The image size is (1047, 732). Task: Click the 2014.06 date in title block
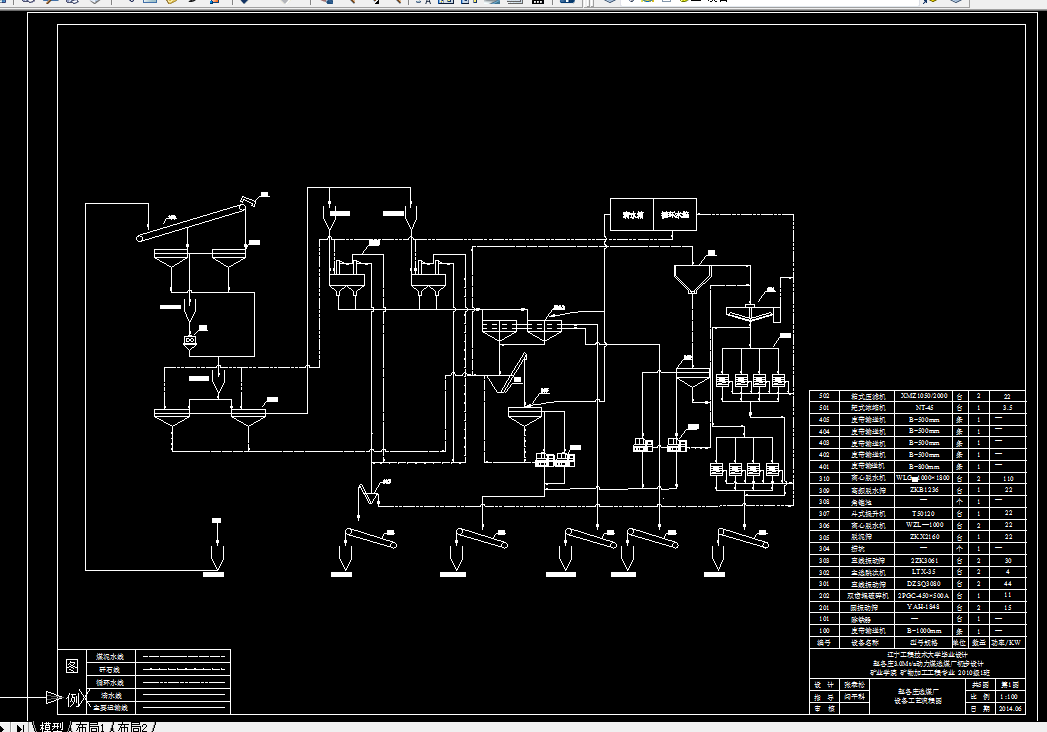click(x=1010, y=709)
